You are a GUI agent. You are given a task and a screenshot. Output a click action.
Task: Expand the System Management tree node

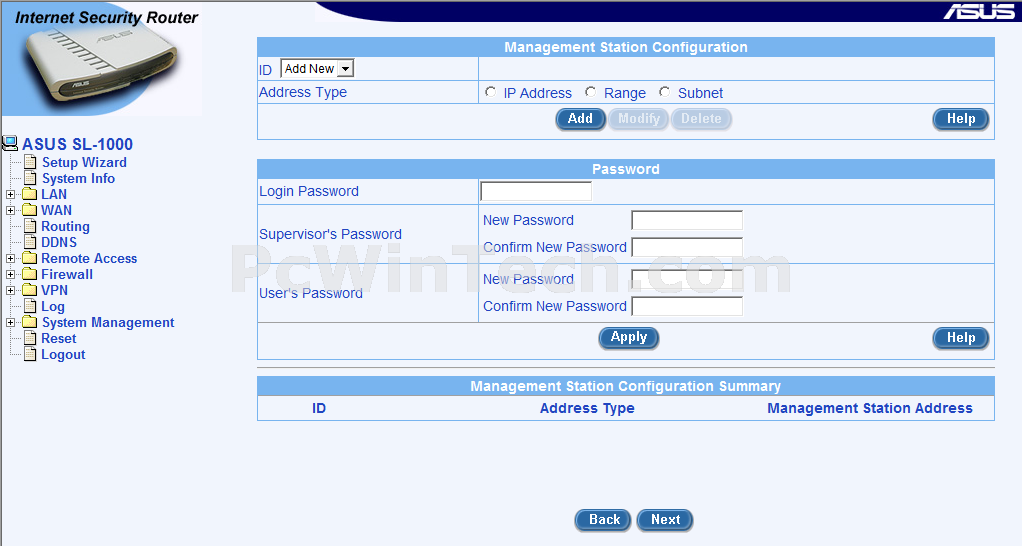[x=10, y=323]
